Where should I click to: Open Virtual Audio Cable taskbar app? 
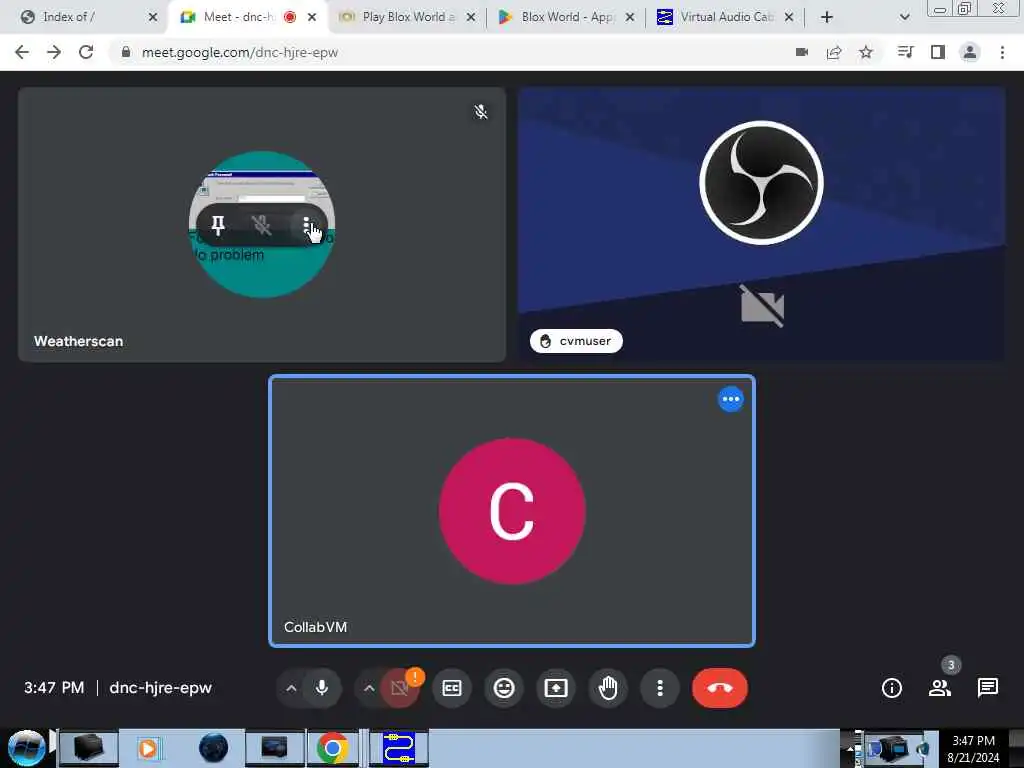398,748
